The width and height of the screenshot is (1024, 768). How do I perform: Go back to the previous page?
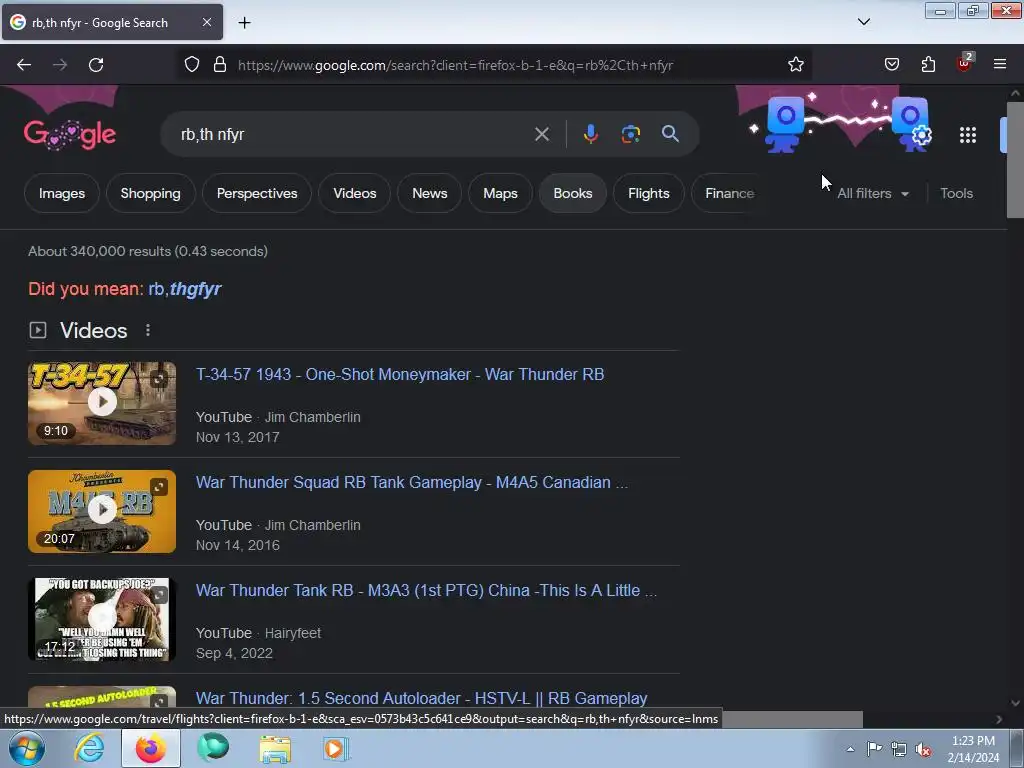pyautogui.click(x=24, y=65)
